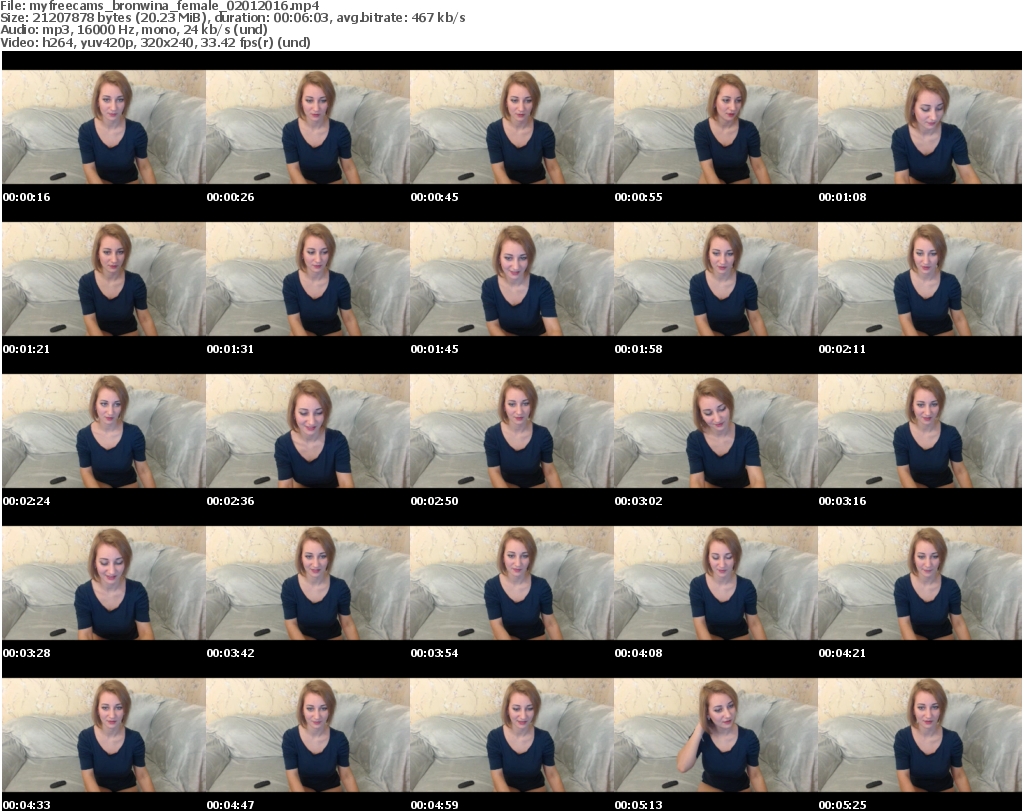
Task: Open the frame stamped 00:01:31
Action: point(308,279)
